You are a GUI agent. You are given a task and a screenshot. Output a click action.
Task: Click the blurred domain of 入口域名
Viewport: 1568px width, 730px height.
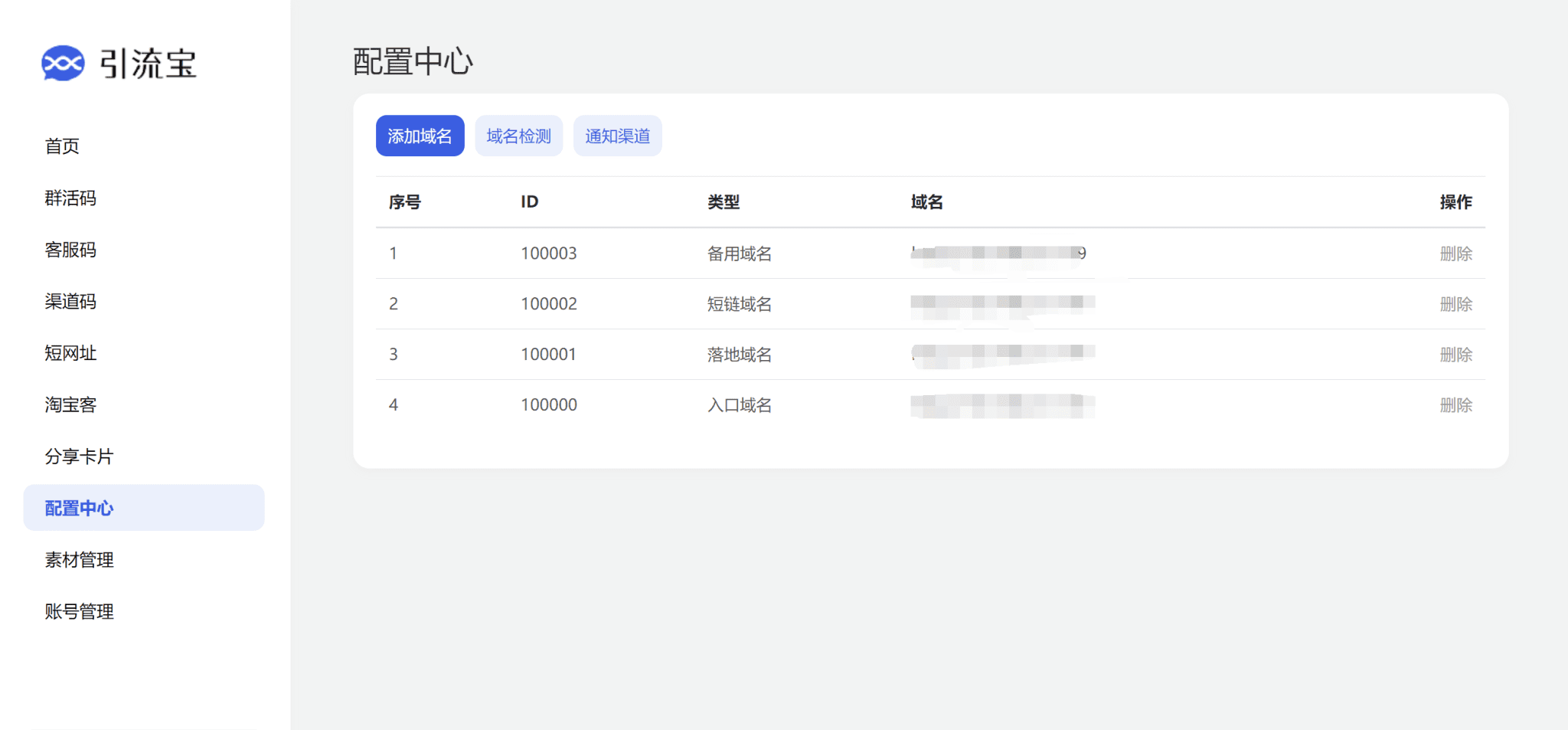[x=1001, y=405]
